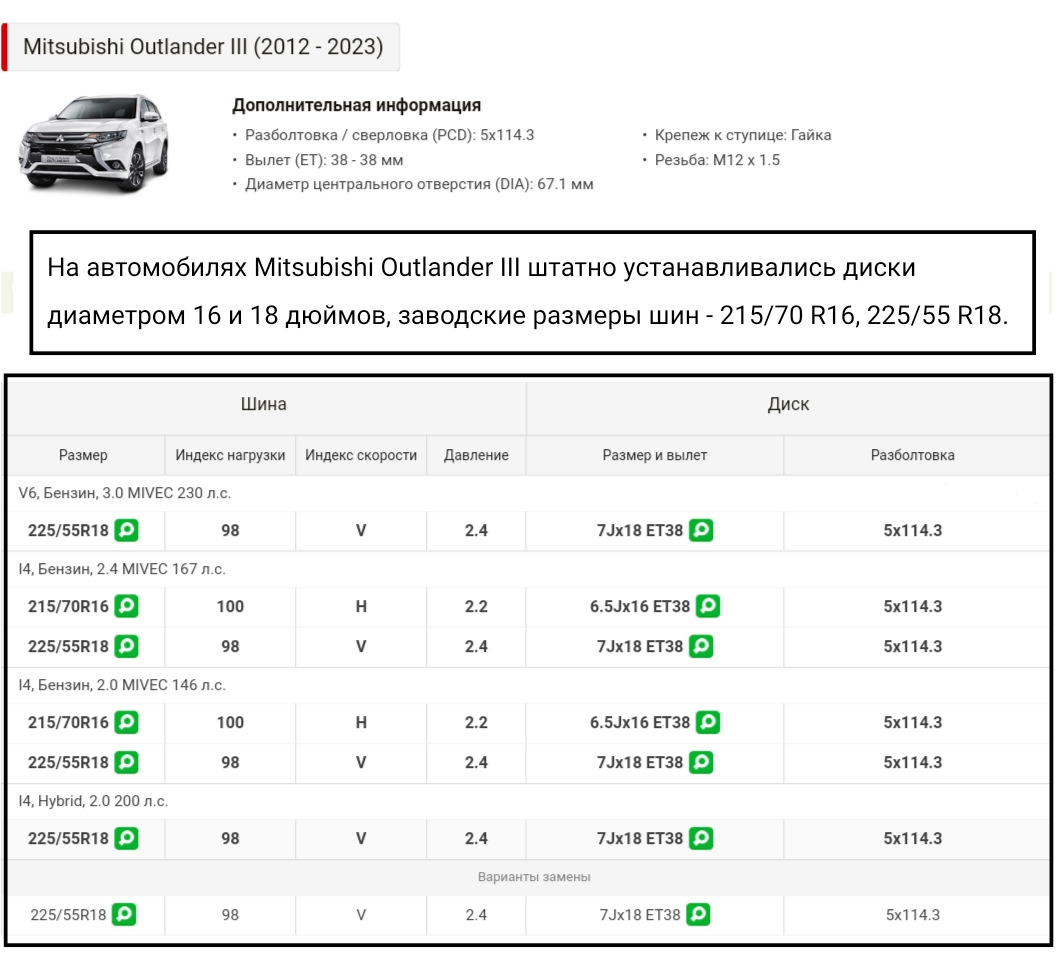Click the Резьба: M12 x 1.5 line
The image size is (1058, 955).
pyautogui.click(x=717, y=160)
